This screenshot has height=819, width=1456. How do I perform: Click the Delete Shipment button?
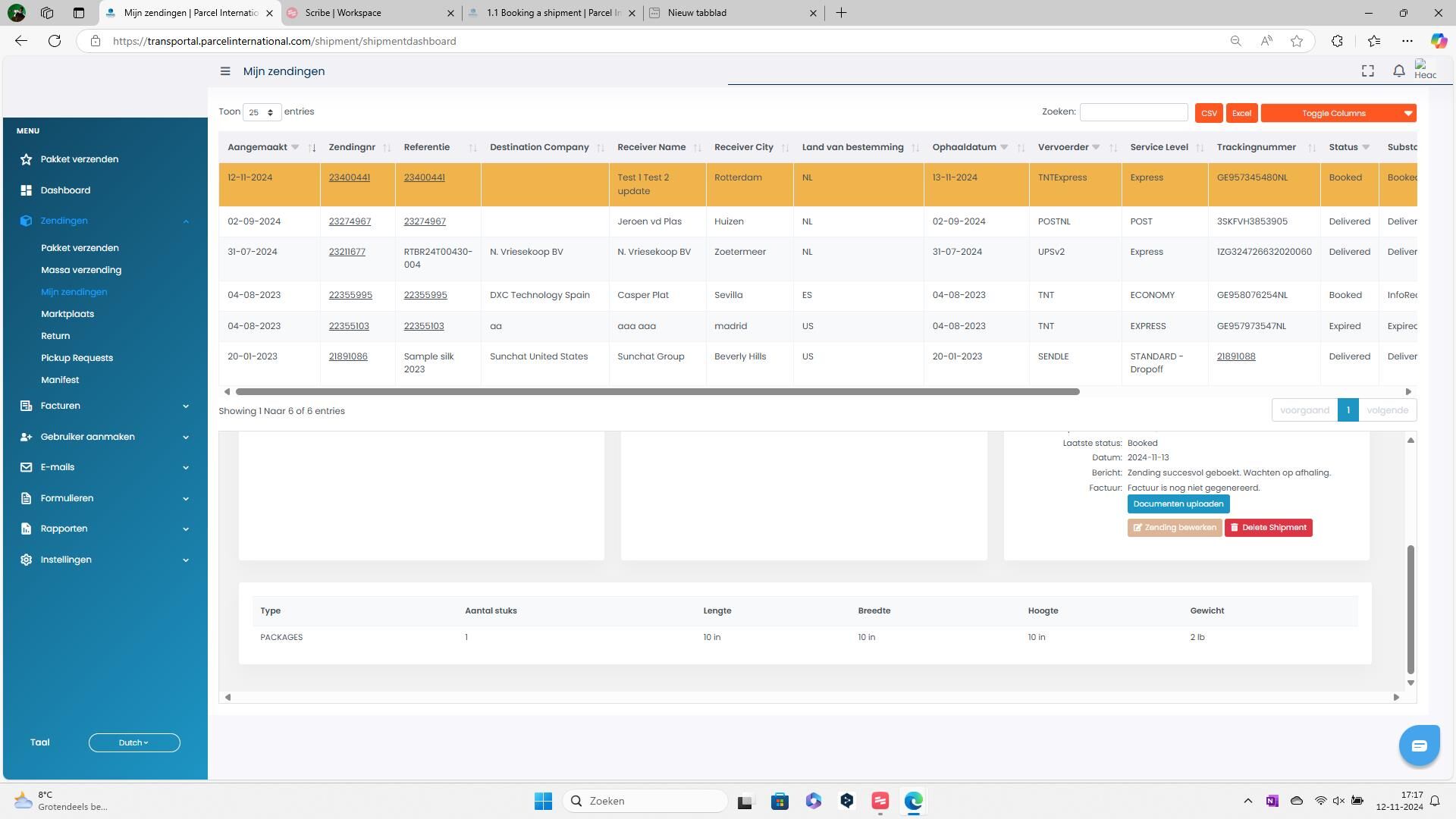point(1268,528)
